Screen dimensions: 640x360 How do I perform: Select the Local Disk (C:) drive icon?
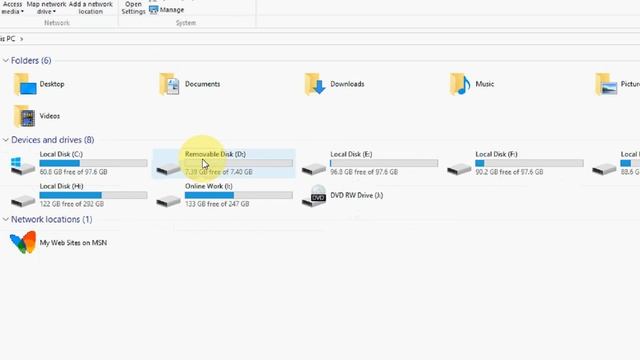23,166
